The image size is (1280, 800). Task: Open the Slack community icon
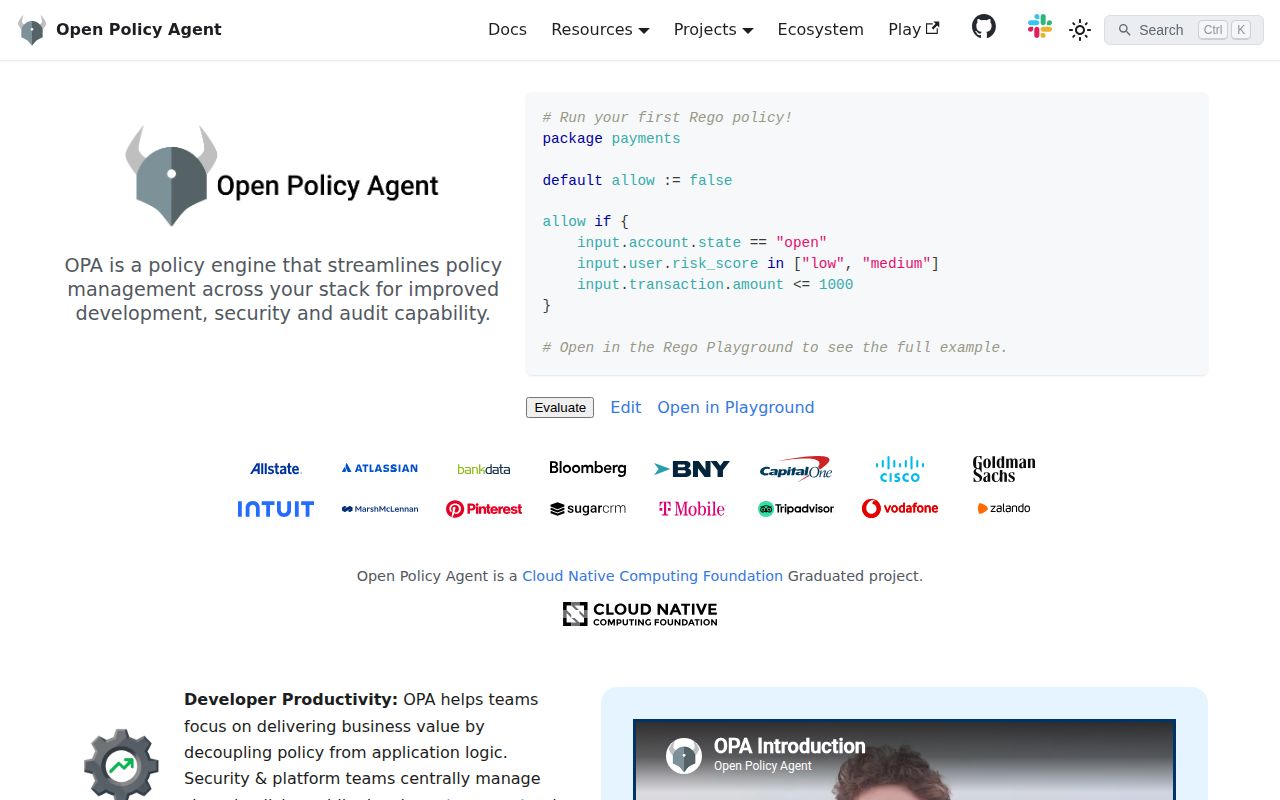tap(1040, 27)
